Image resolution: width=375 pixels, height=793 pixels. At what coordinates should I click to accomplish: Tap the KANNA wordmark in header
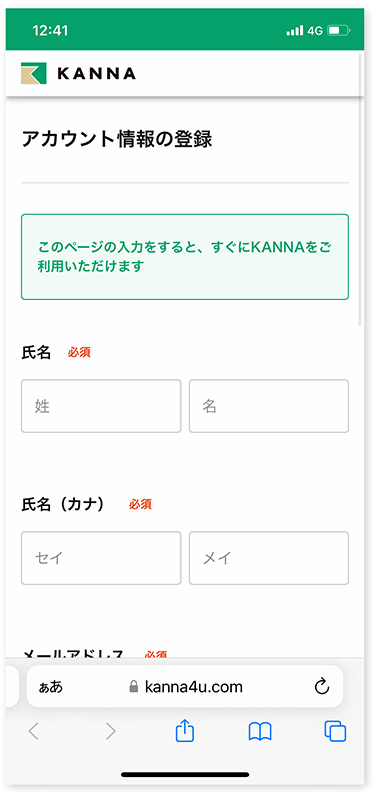[x=97, y=74]
